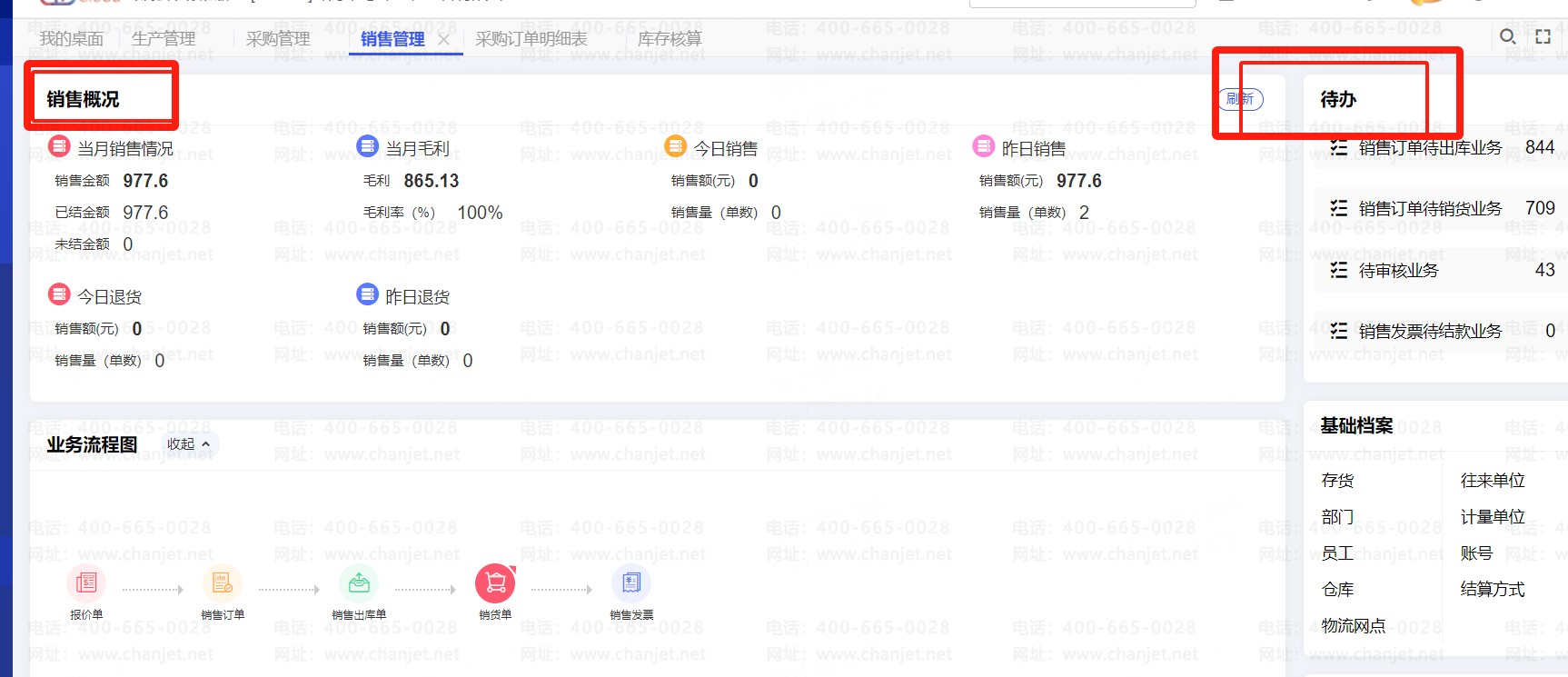Open the 存货 base archive link
The image size is (1568, 677).
[1337, 481]
